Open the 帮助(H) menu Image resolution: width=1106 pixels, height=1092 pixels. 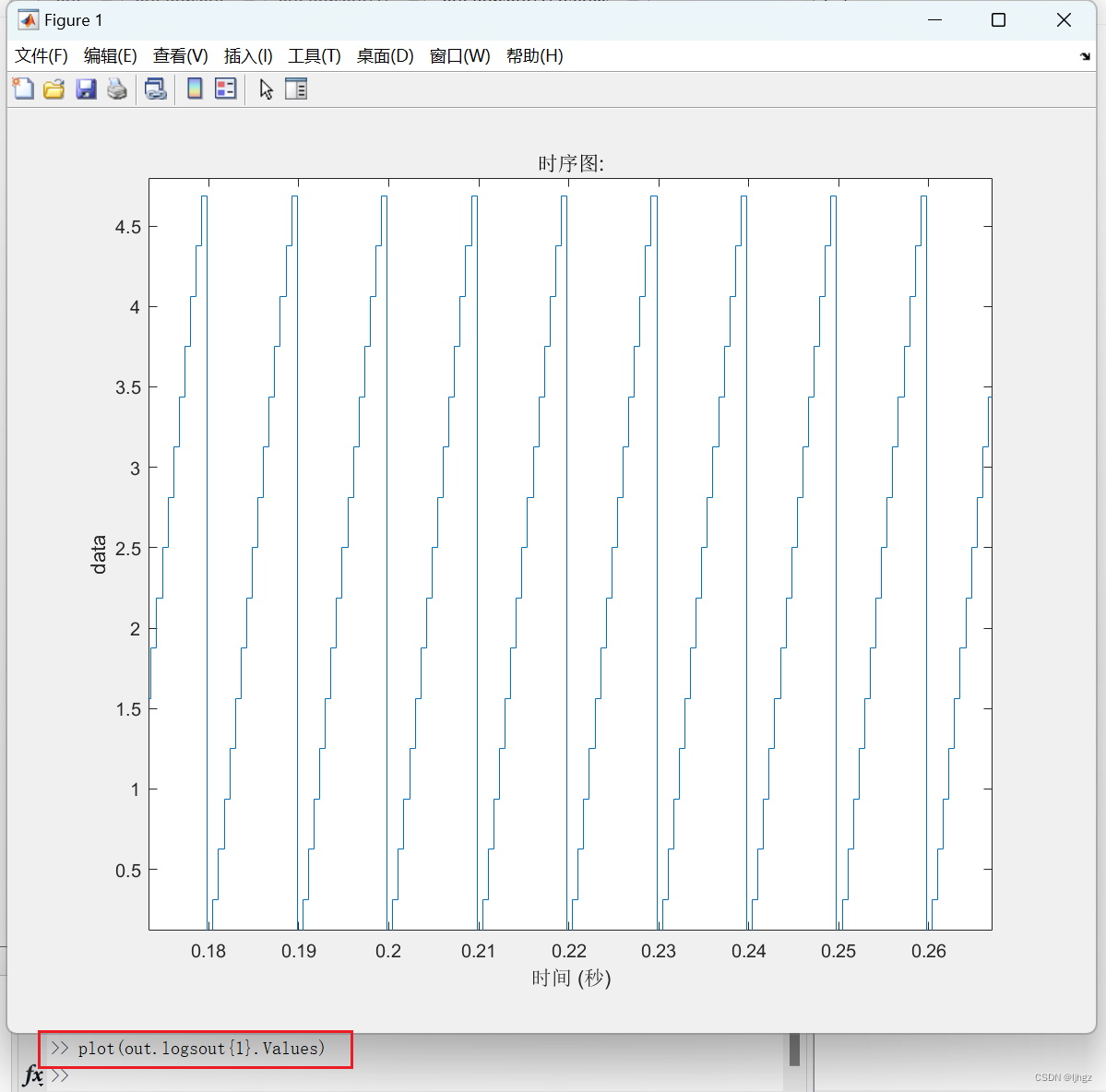[x=535, y=55]
